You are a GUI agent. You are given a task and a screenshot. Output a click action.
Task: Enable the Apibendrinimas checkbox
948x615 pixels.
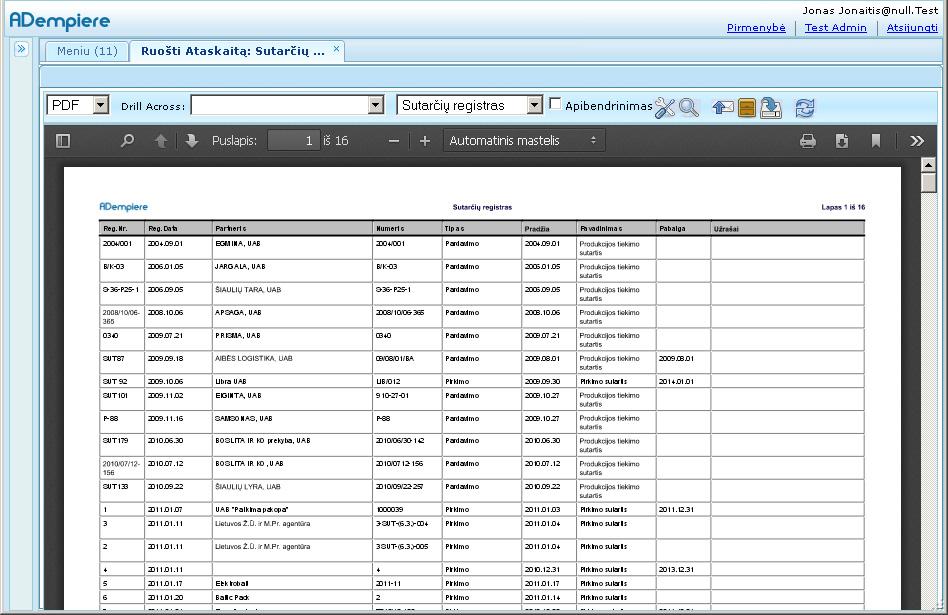pyautogui.click(x=555, y=103)
